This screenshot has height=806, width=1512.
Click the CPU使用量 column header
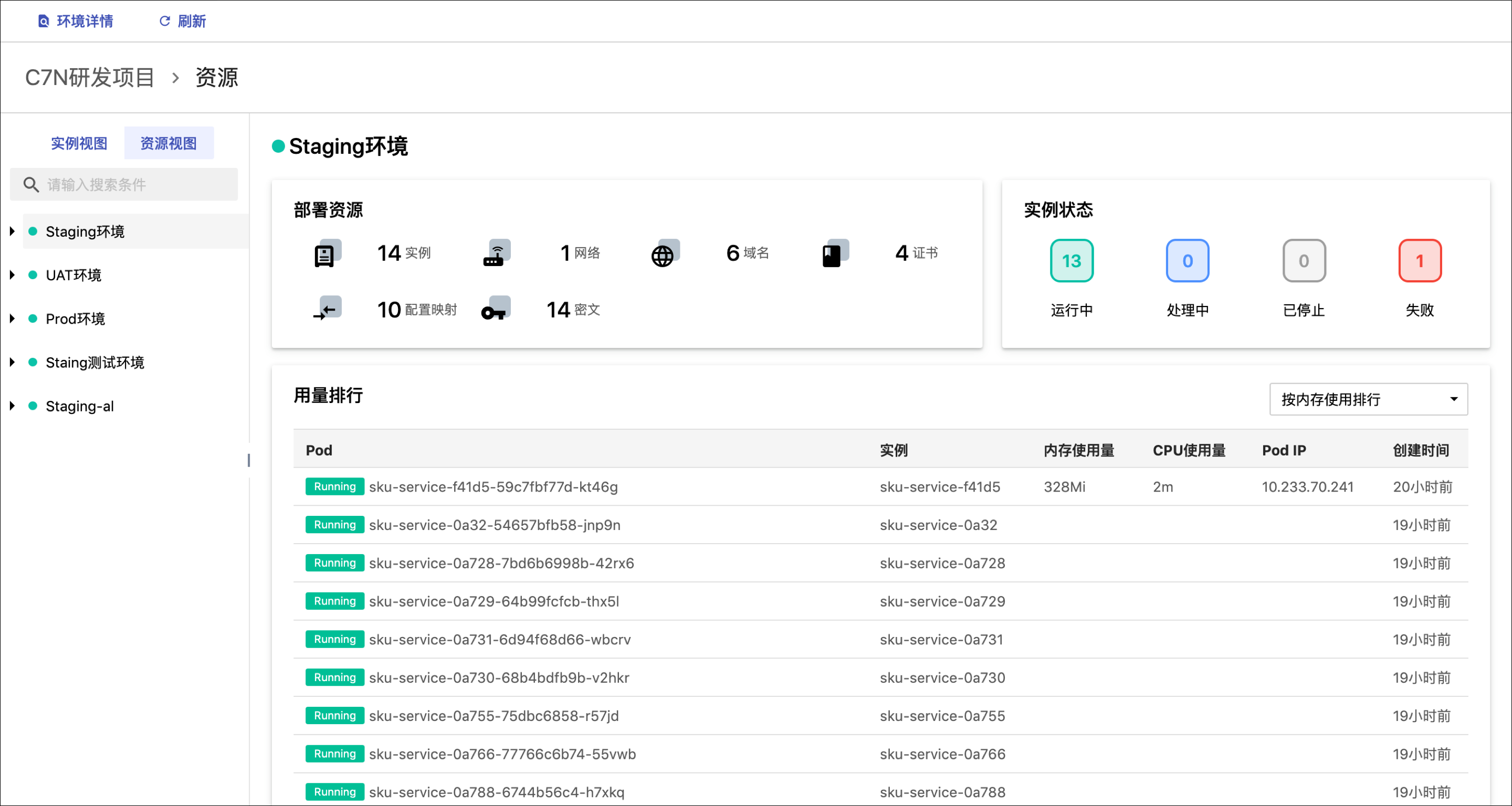pyautogui.click(x=1189, y=450)
